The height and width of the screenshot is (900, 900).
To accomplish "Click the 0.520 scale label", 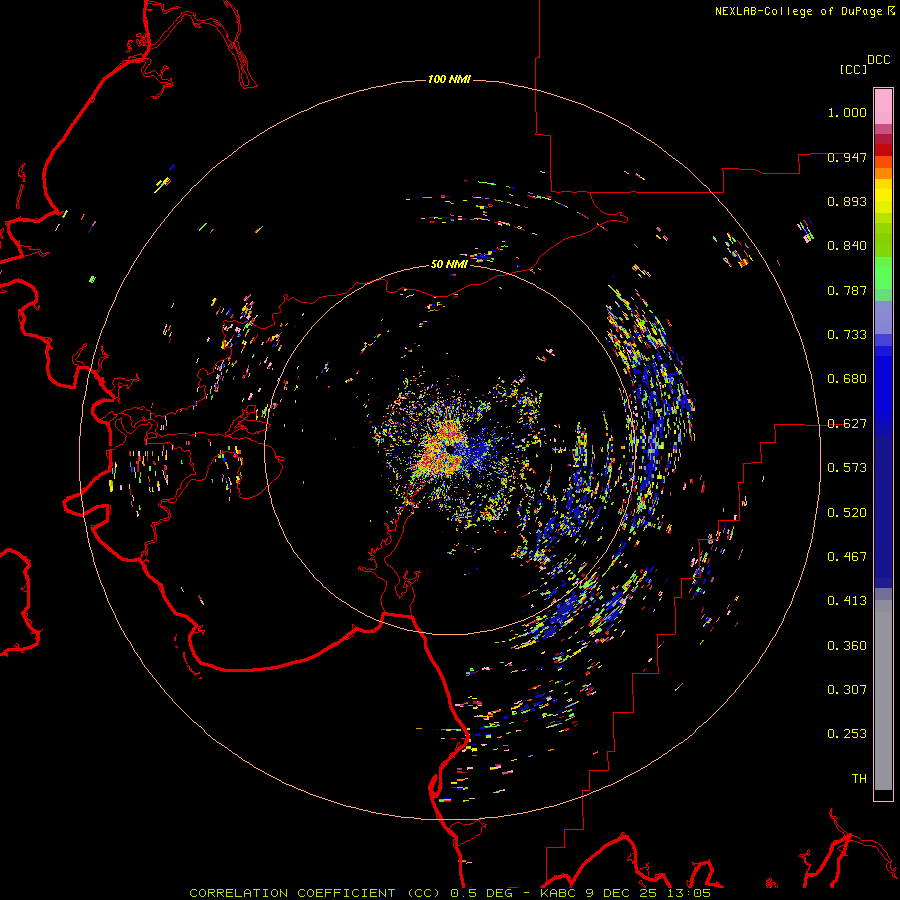I will click(x=847, y=513).
